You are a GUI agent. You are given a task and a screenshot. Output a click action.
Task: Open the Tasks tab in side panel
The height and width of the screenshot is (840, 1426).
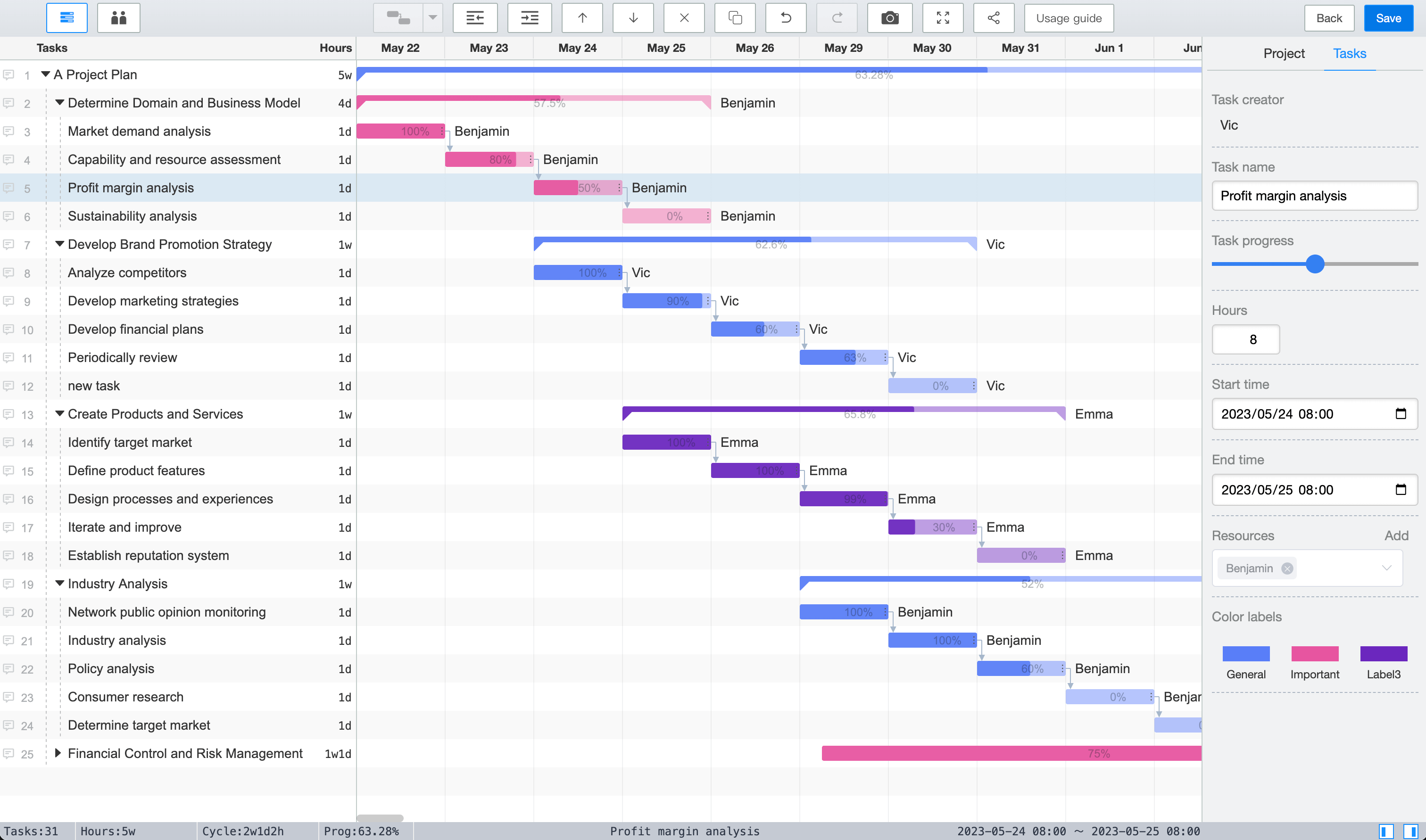(1350, 53)
